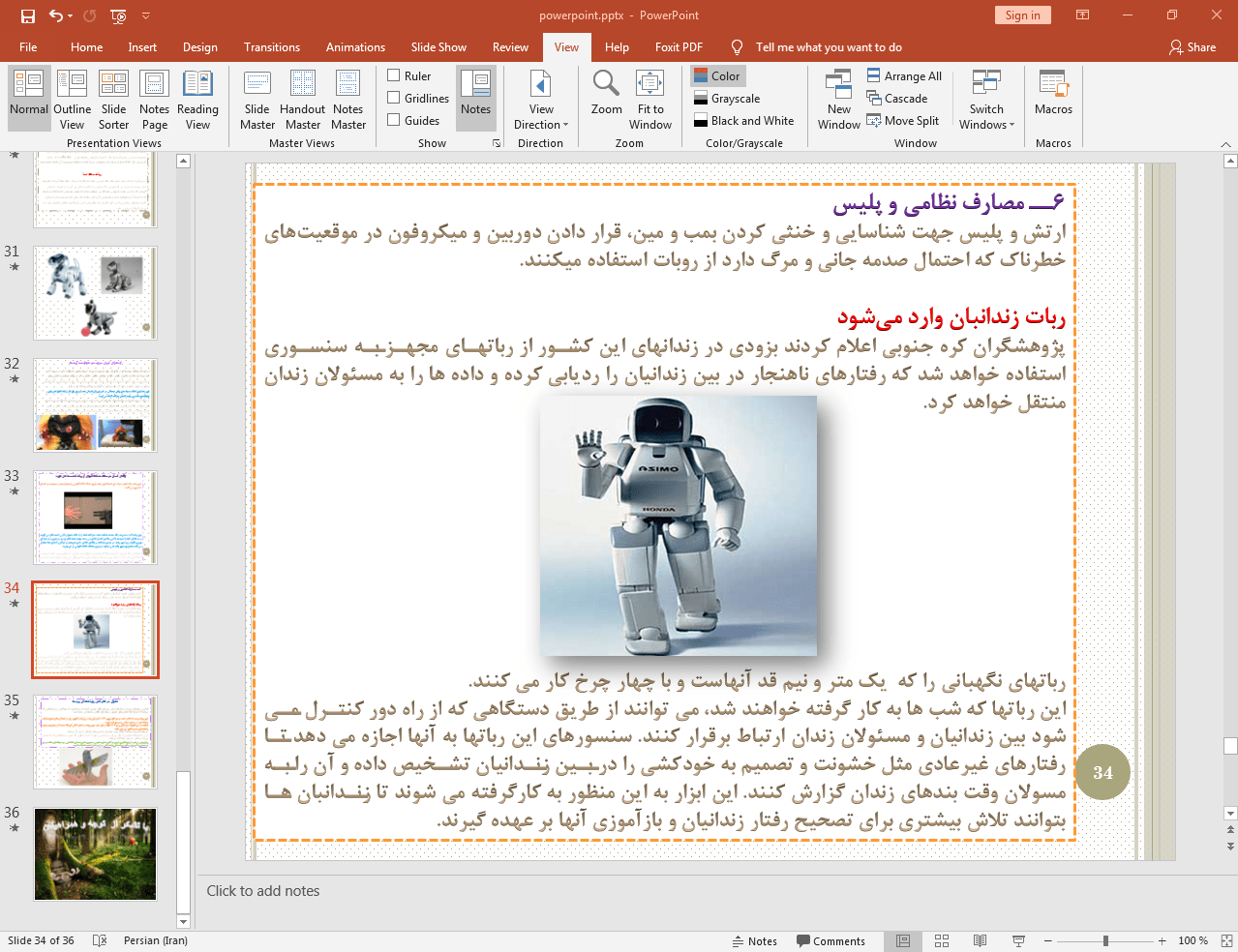Switch to the Animations tab
The image size is (1238, 952).
(355, 47)
